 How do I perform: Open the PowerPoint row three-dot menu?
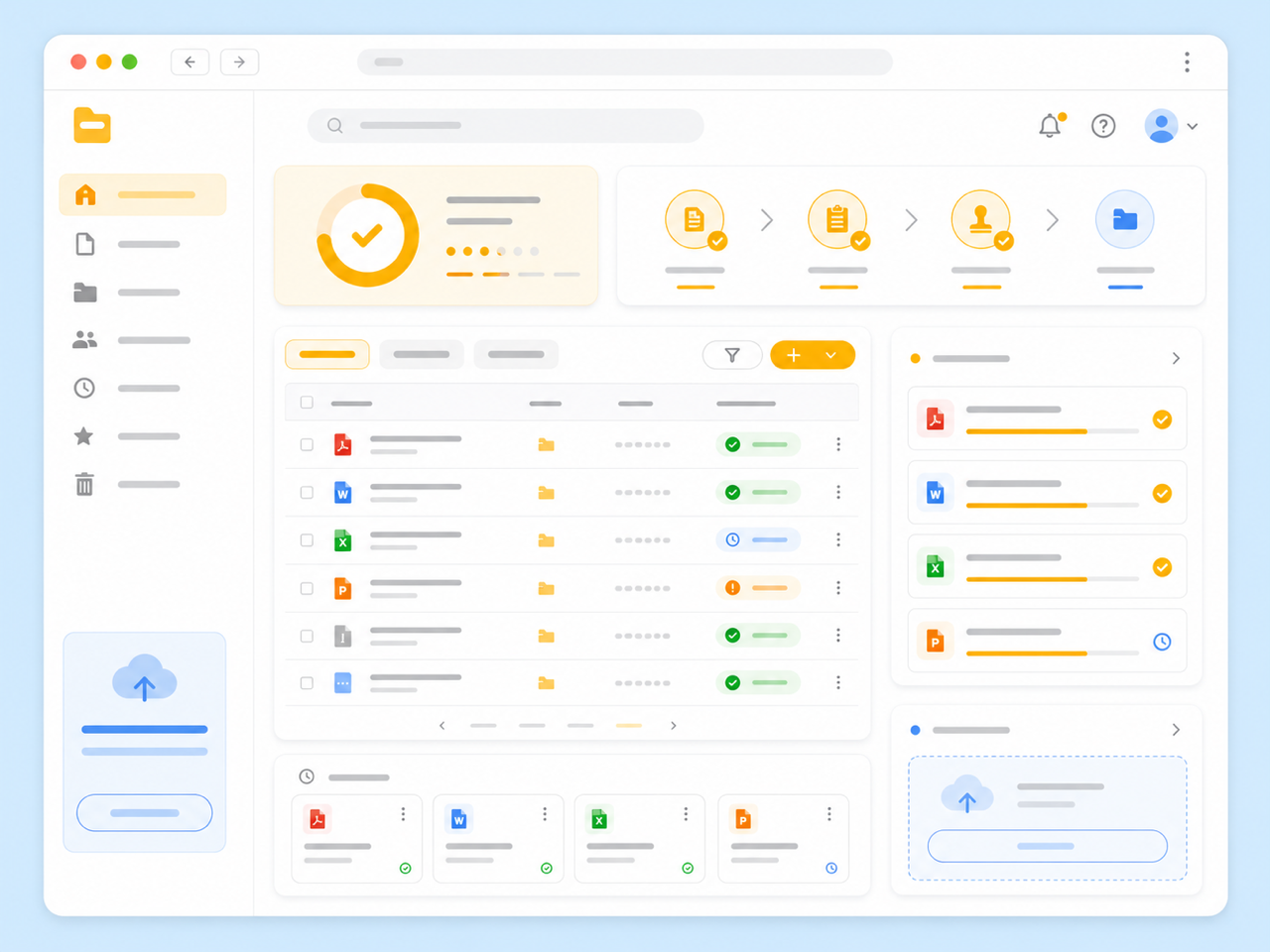(x=838, y=588)
